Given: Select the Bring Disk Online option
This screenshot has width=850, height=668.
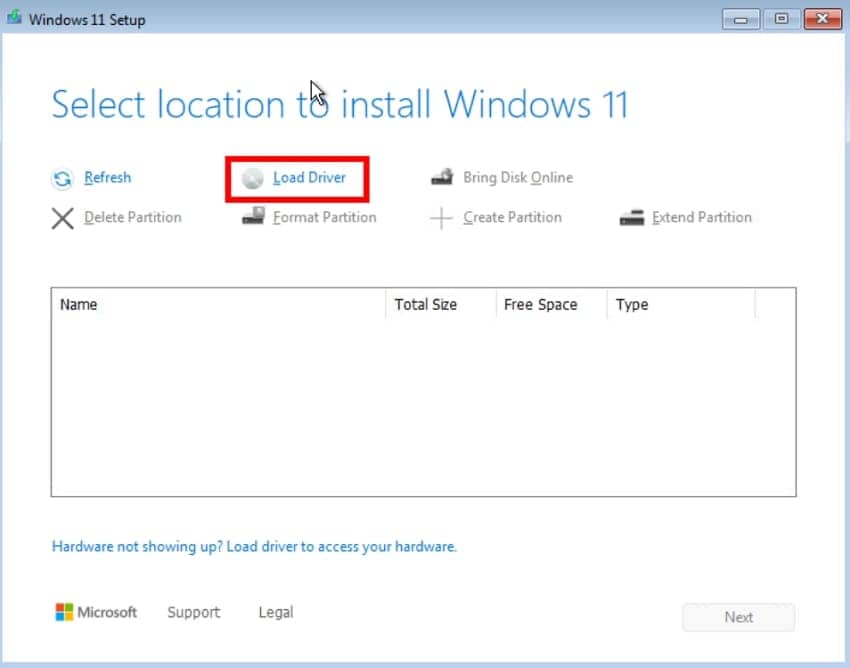Looking at the screenshot, I should (x=518, y=177).
